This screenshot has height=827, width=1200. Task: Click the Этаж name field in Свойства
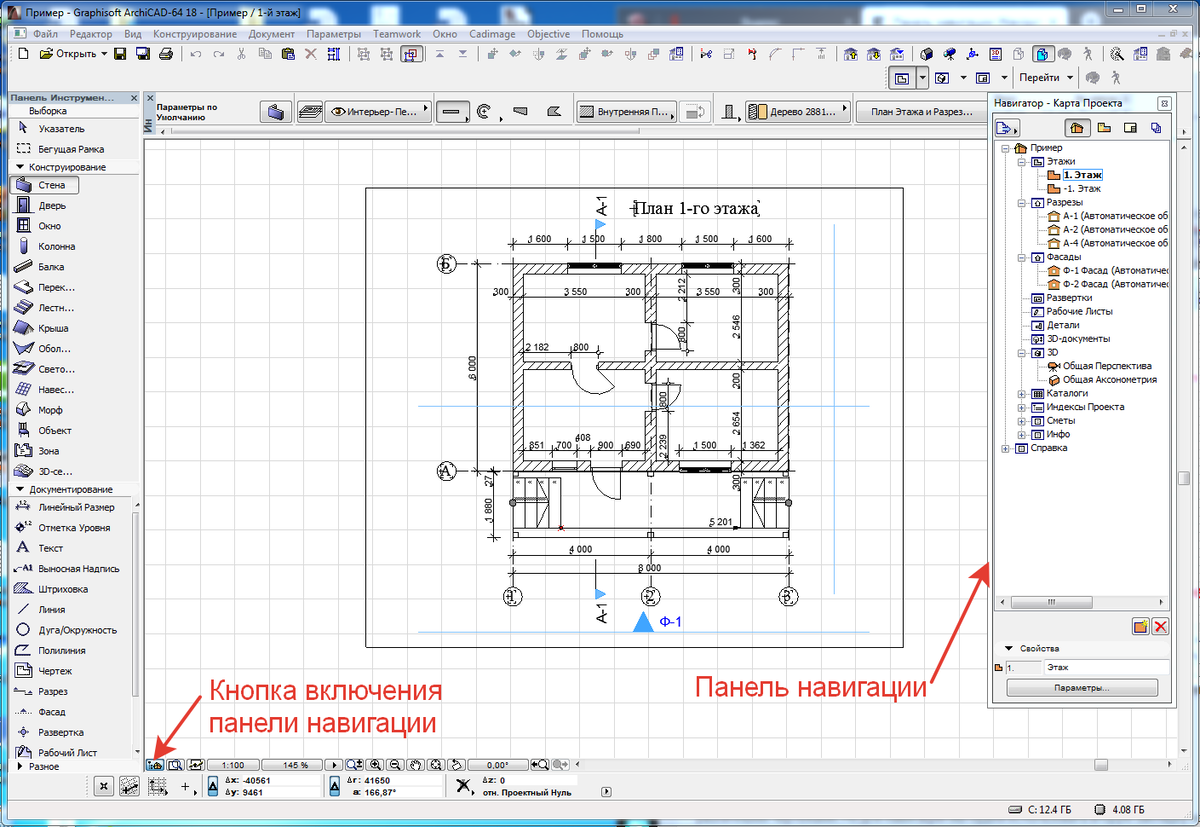click(x=1106, y=666)
